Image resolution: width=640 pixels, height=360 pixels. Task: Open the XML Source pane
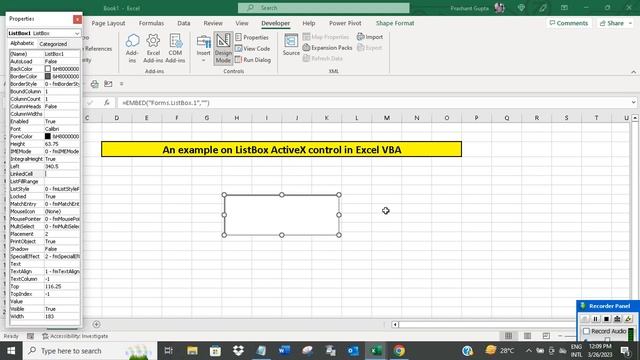[x=291, y=45]
